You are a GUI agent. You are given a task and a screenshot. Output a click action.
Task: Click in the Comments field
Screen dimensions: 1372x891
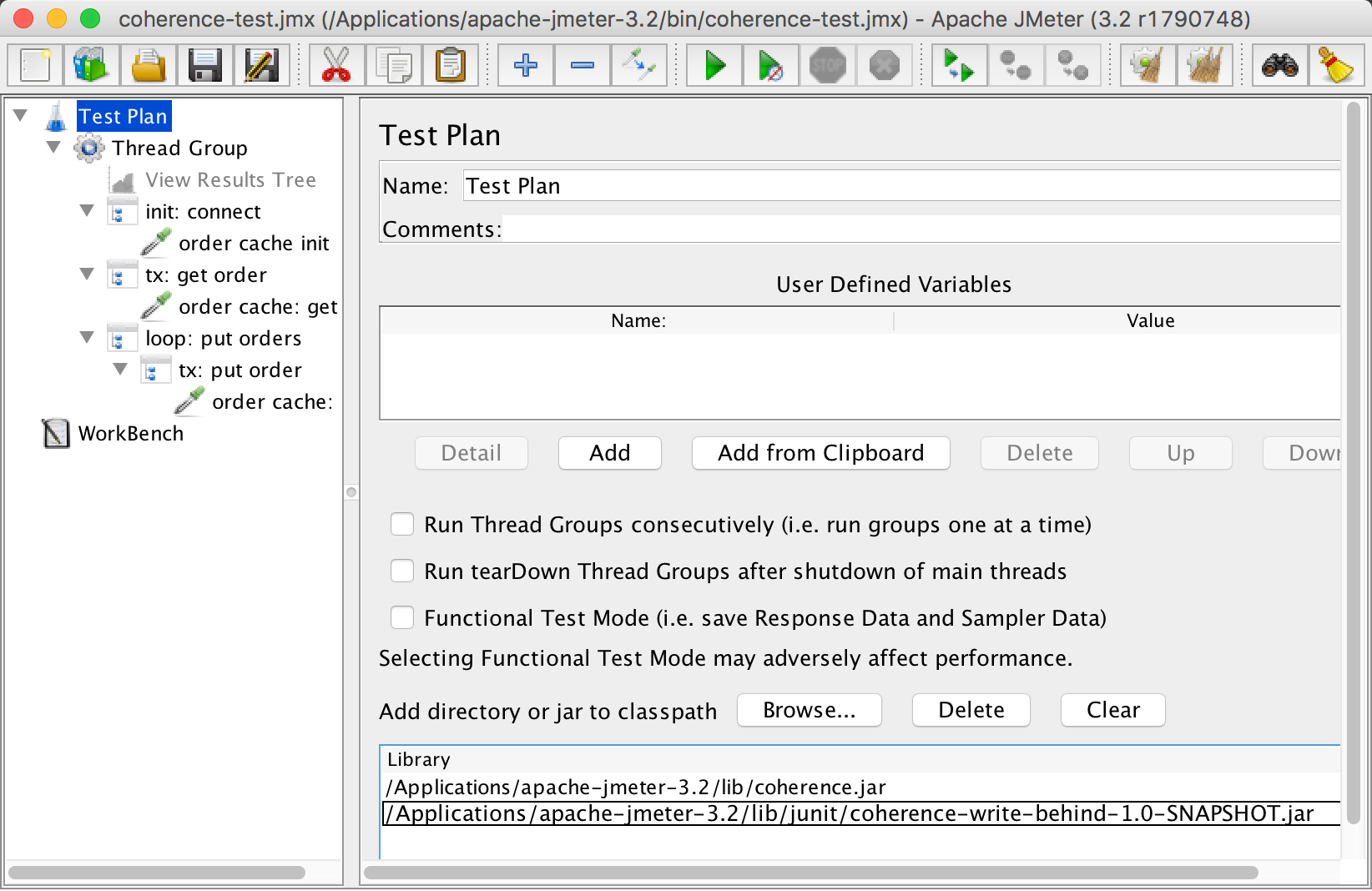point(921,229)
